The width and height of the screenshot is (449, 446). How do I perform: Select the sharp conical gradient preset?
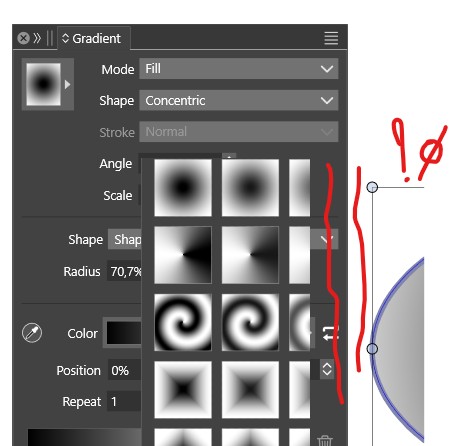click(183, 255)
